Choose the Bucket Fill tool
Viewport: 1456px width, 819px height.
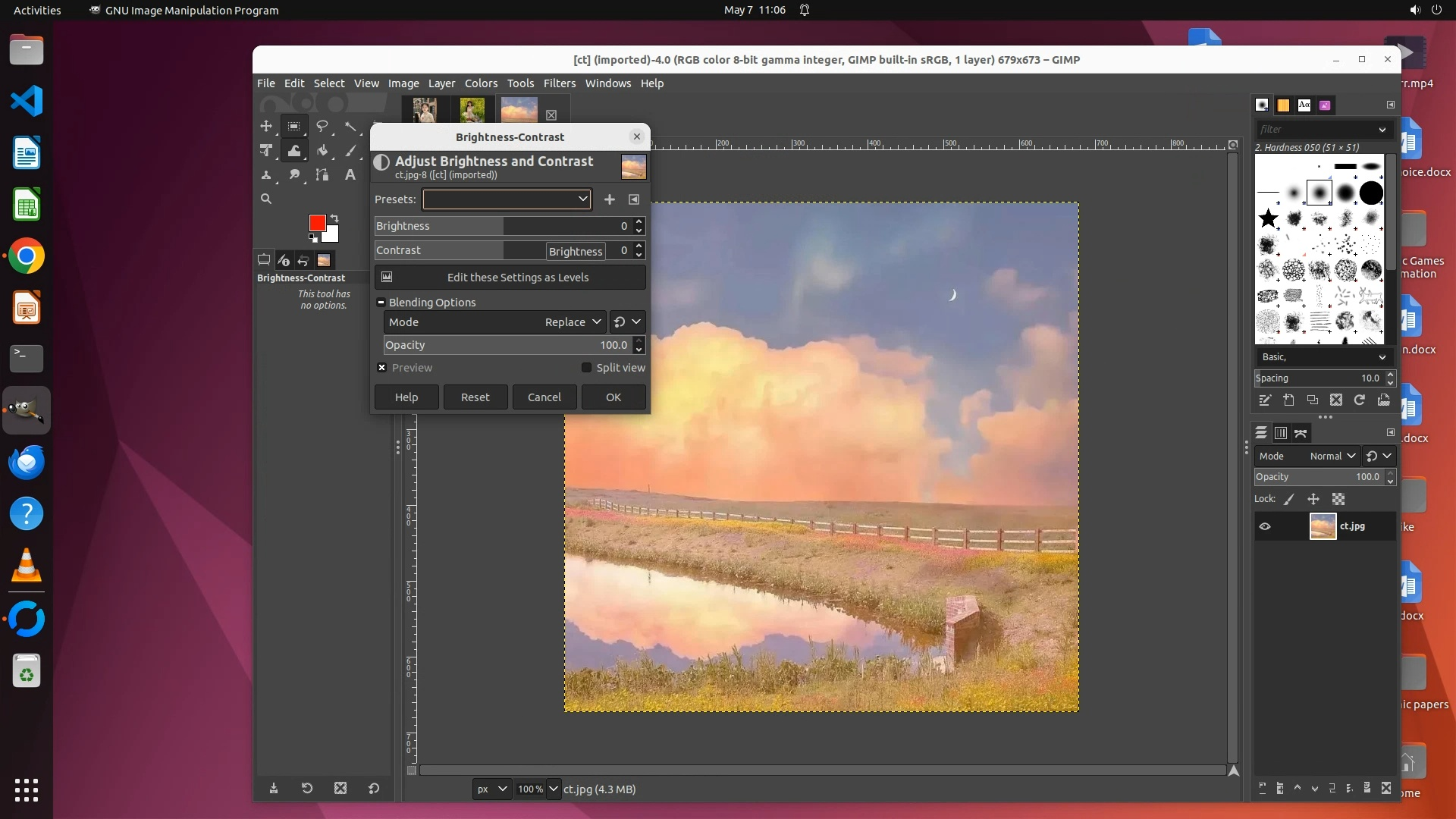[322, 150]
